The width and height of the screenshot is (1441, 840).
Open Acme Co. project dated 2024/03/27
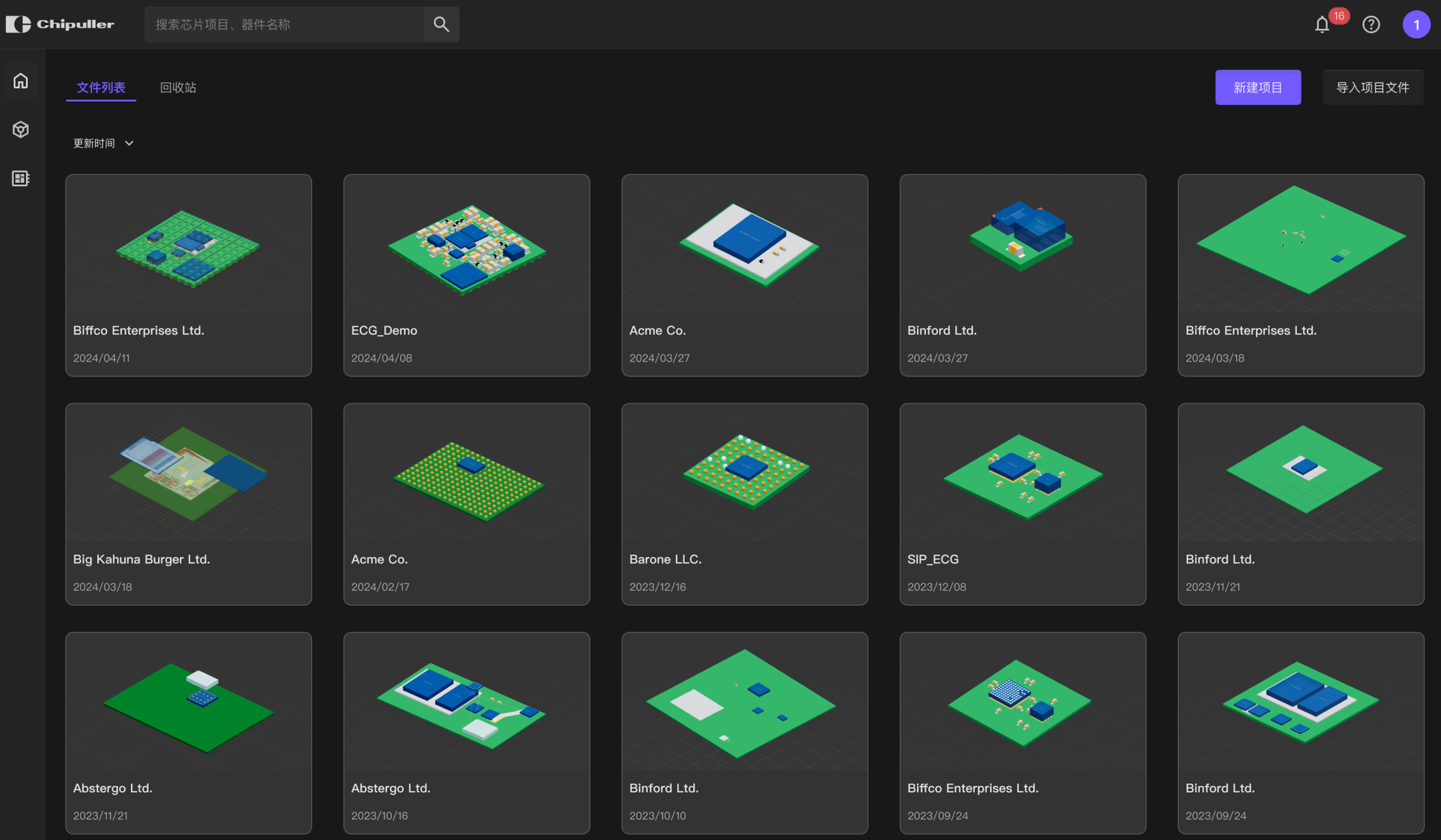point(744,274)
